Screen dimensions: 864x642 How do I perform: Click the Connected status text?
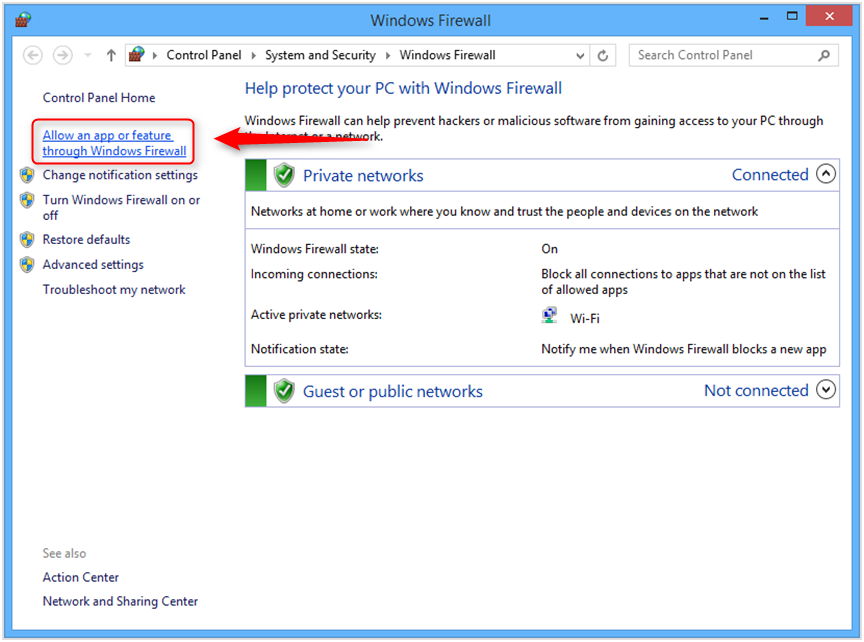(770, 175)
